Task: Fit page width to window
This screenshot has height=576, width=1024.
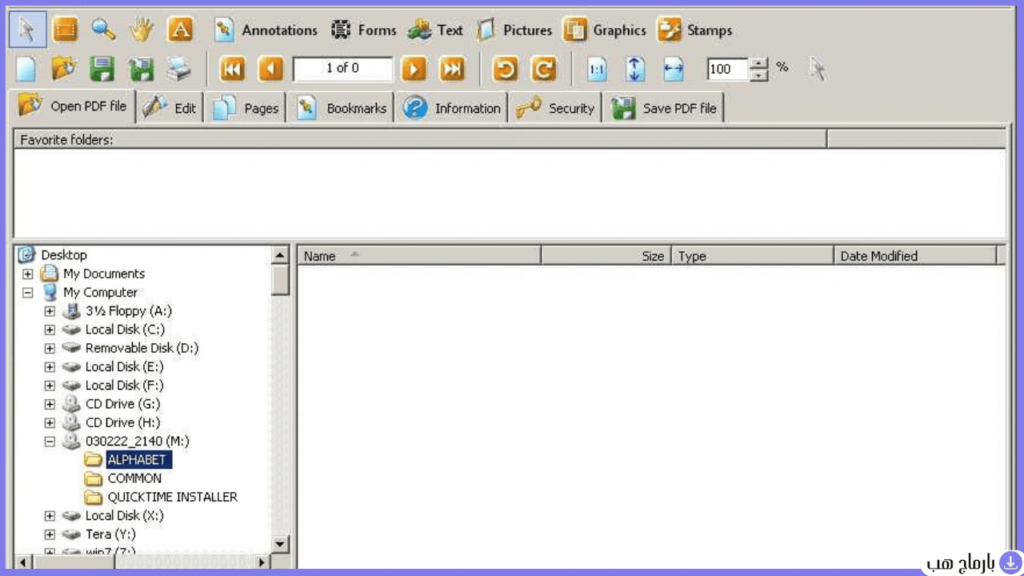Action: point(673,69)
